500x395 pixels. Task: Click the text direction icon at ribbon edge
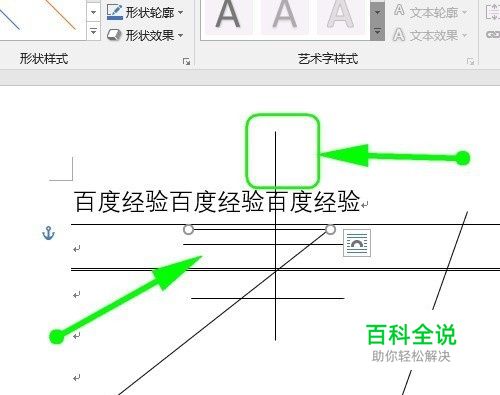tap(492, 12)
